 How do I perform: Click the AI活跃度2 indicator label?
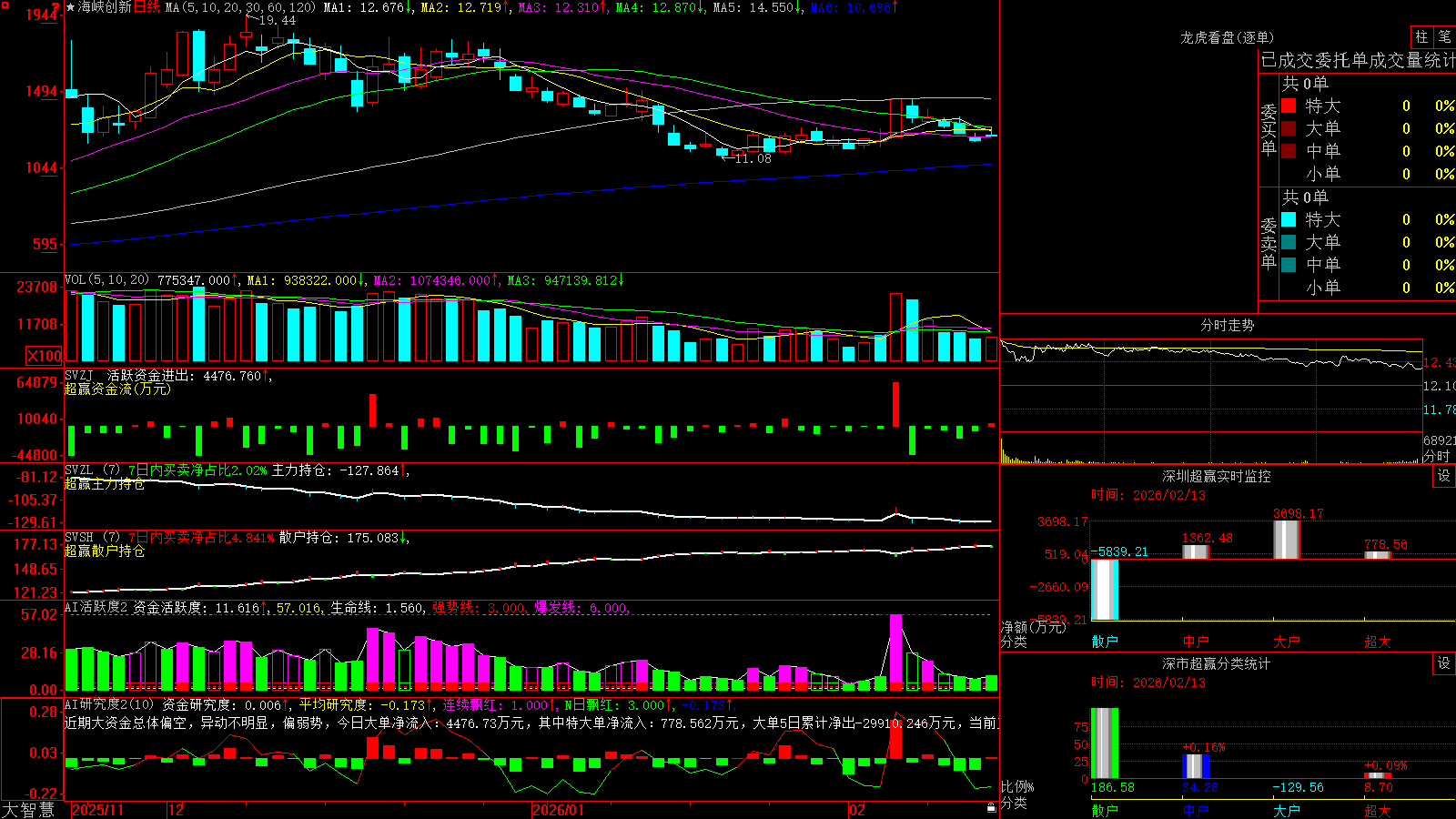[x=96, y=607]
